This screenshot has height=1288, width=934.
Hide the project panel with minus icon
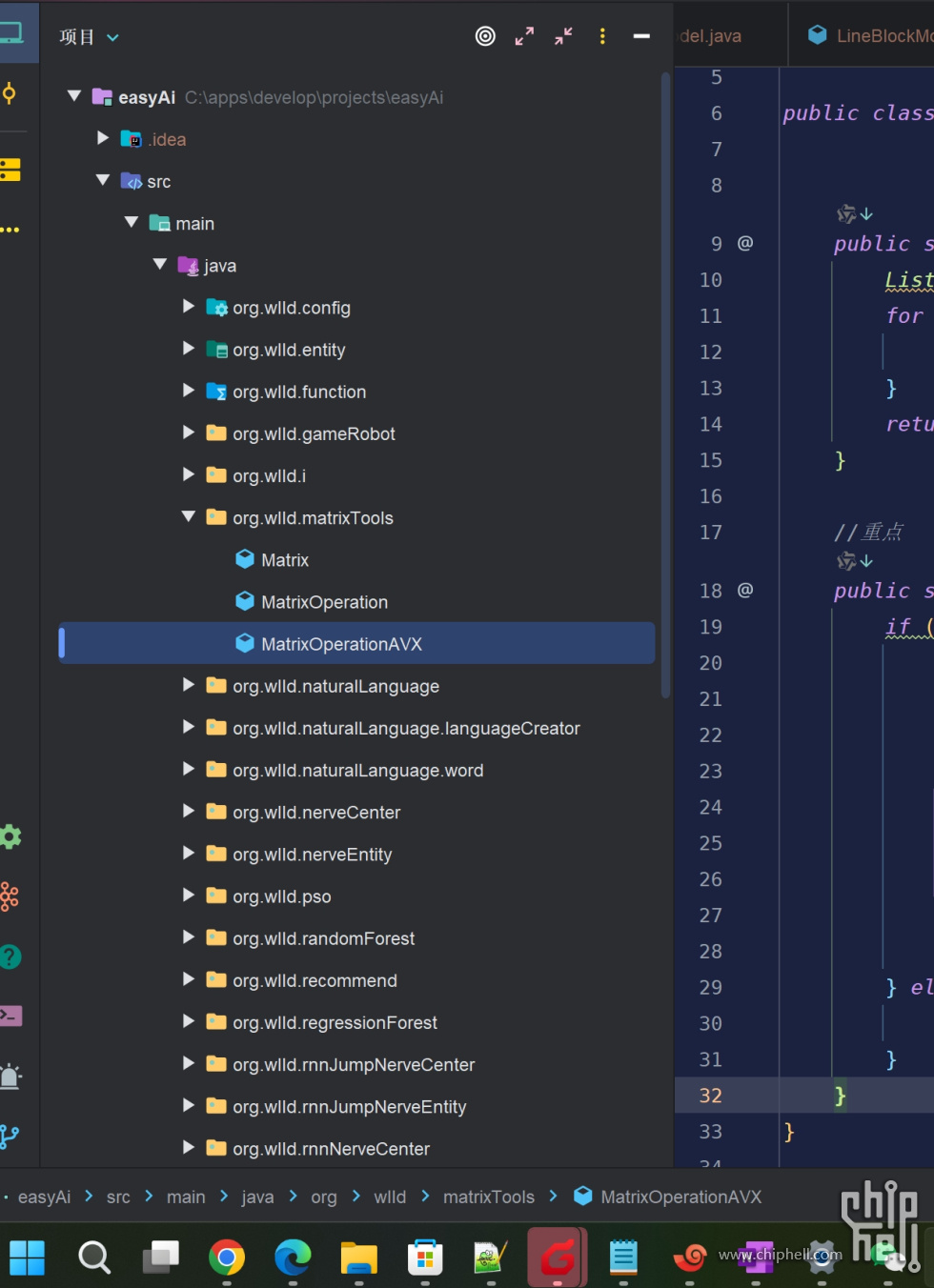point(641,36)
